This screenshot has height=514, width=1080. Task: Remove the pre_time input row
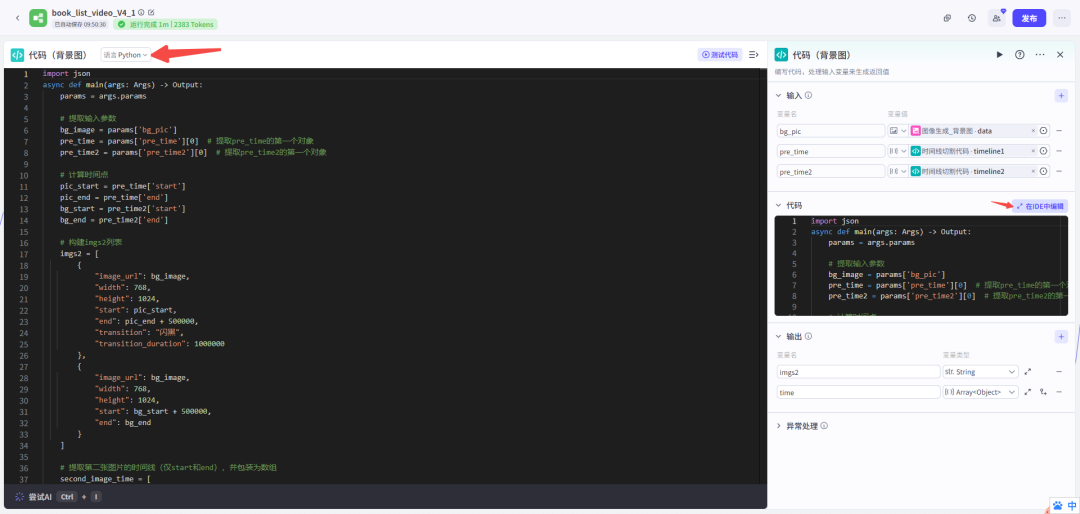pos(1059,151)
